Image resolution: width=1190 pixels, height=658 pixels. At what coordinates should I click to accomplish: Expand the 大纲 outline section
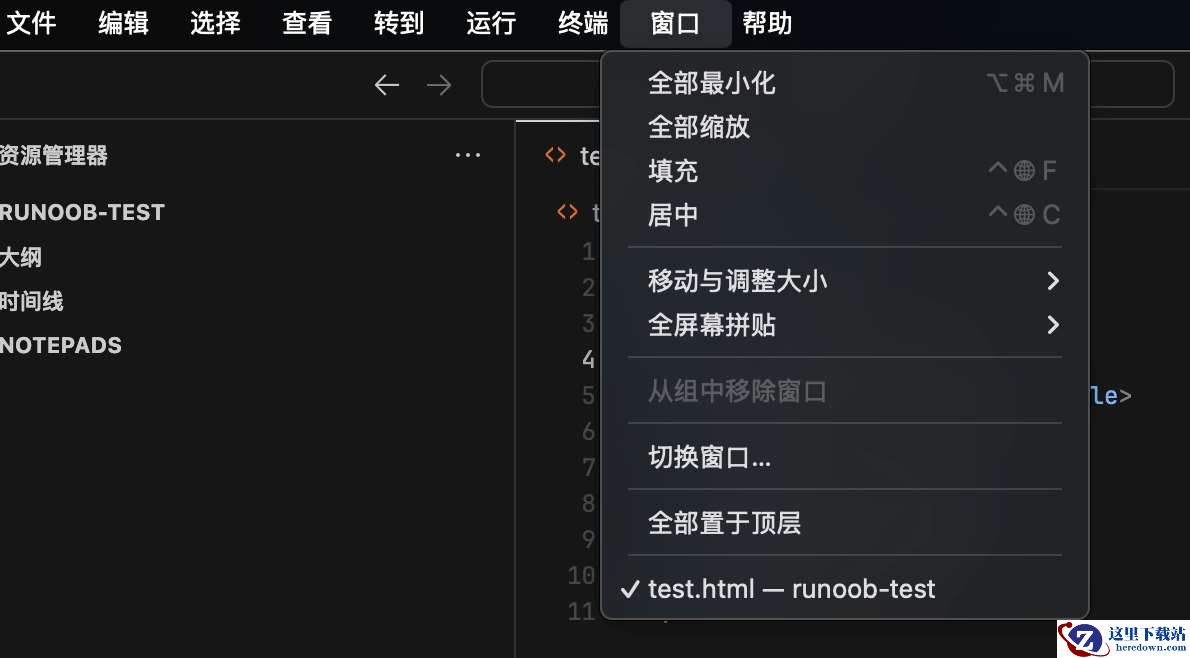(21, 257)
